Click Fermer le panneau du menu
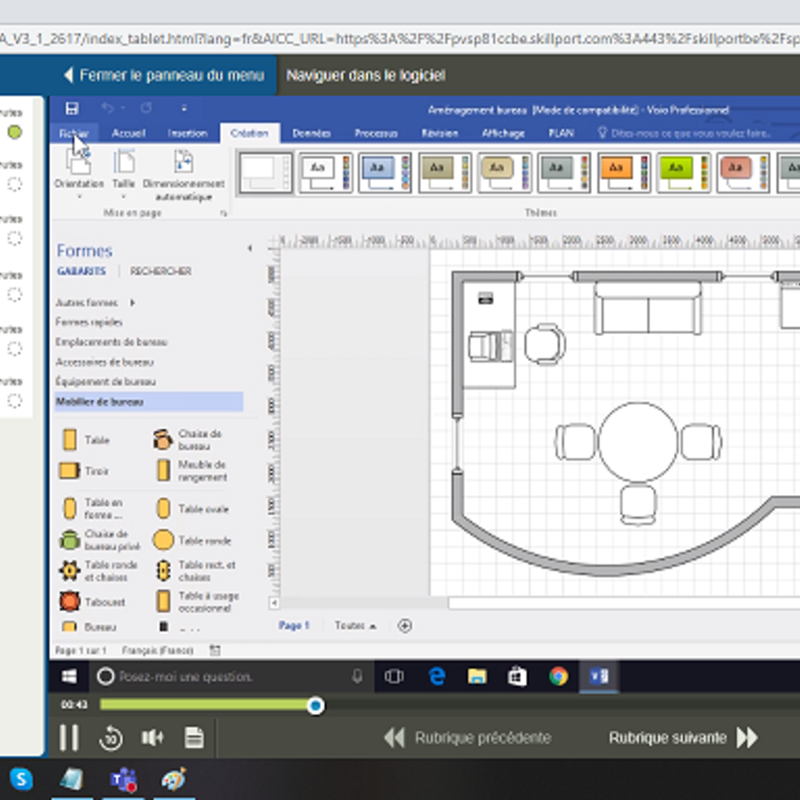 pos(164,76)
